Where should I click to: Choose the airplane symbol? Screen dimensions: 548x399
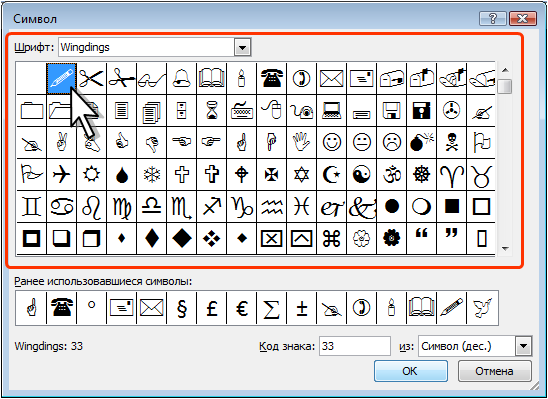point(62,174)
